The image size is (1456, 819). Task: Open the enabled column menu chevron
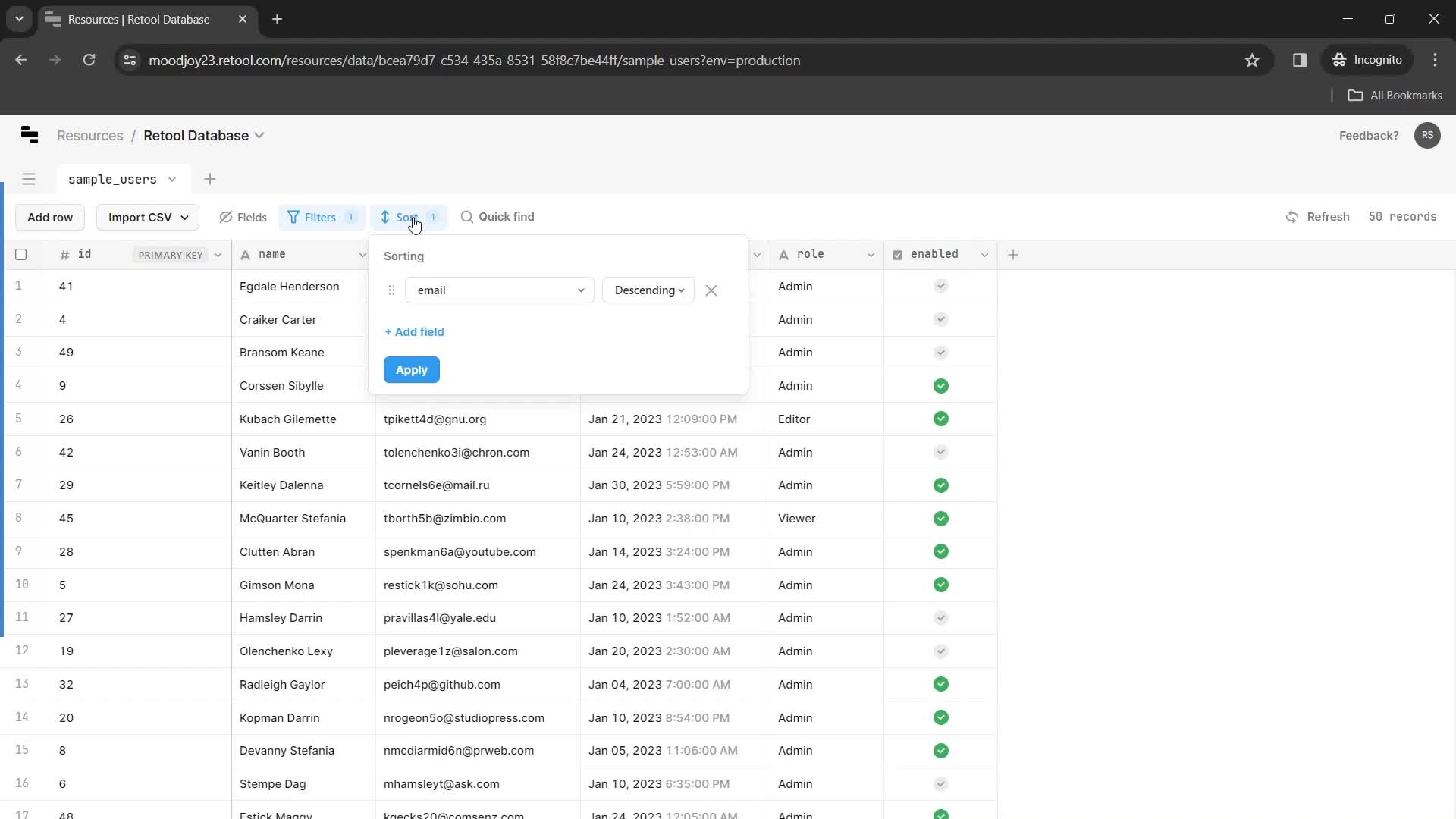coord(984,255)
